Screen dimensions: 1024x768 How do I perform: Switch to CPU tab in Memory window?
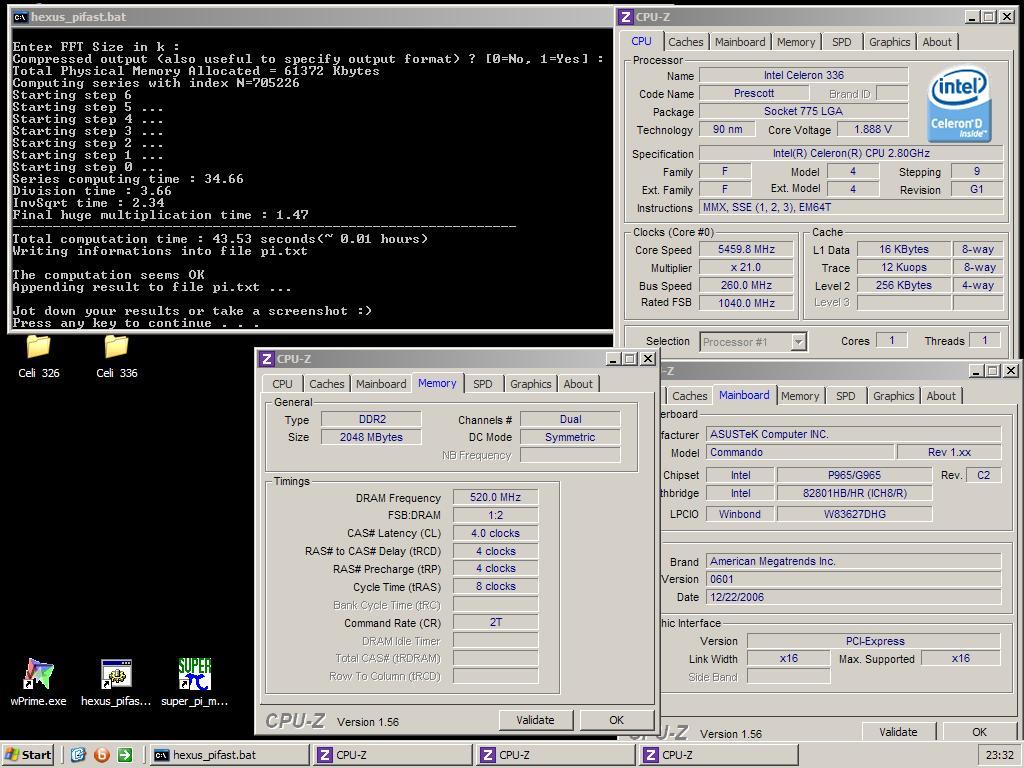pyautogui.click(x=282, y=384)
